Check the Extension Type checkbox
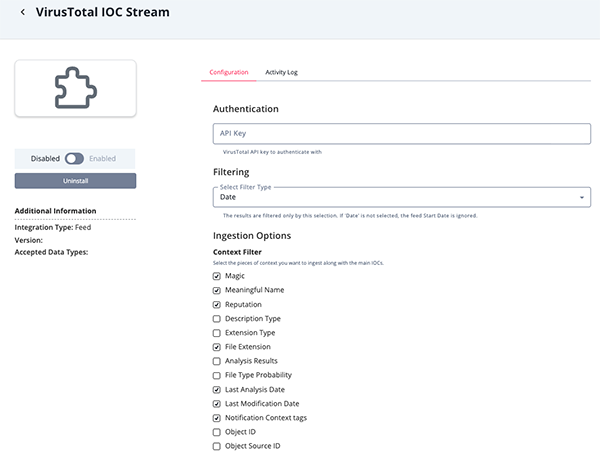Viewport: 600px width, 454px height. tap(217, 333)
